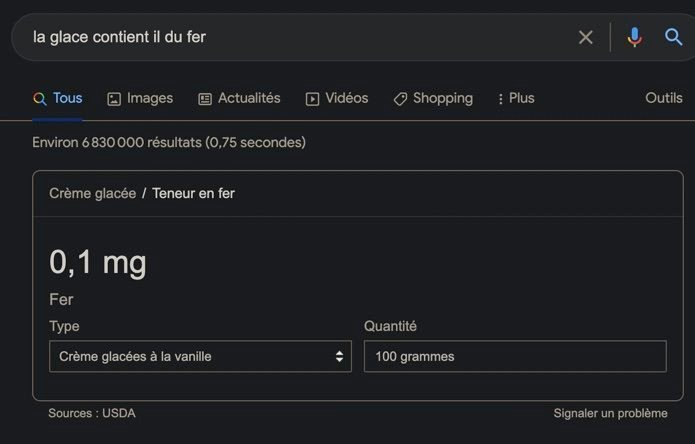Switch to the Images tab

(x=140, y=98)
